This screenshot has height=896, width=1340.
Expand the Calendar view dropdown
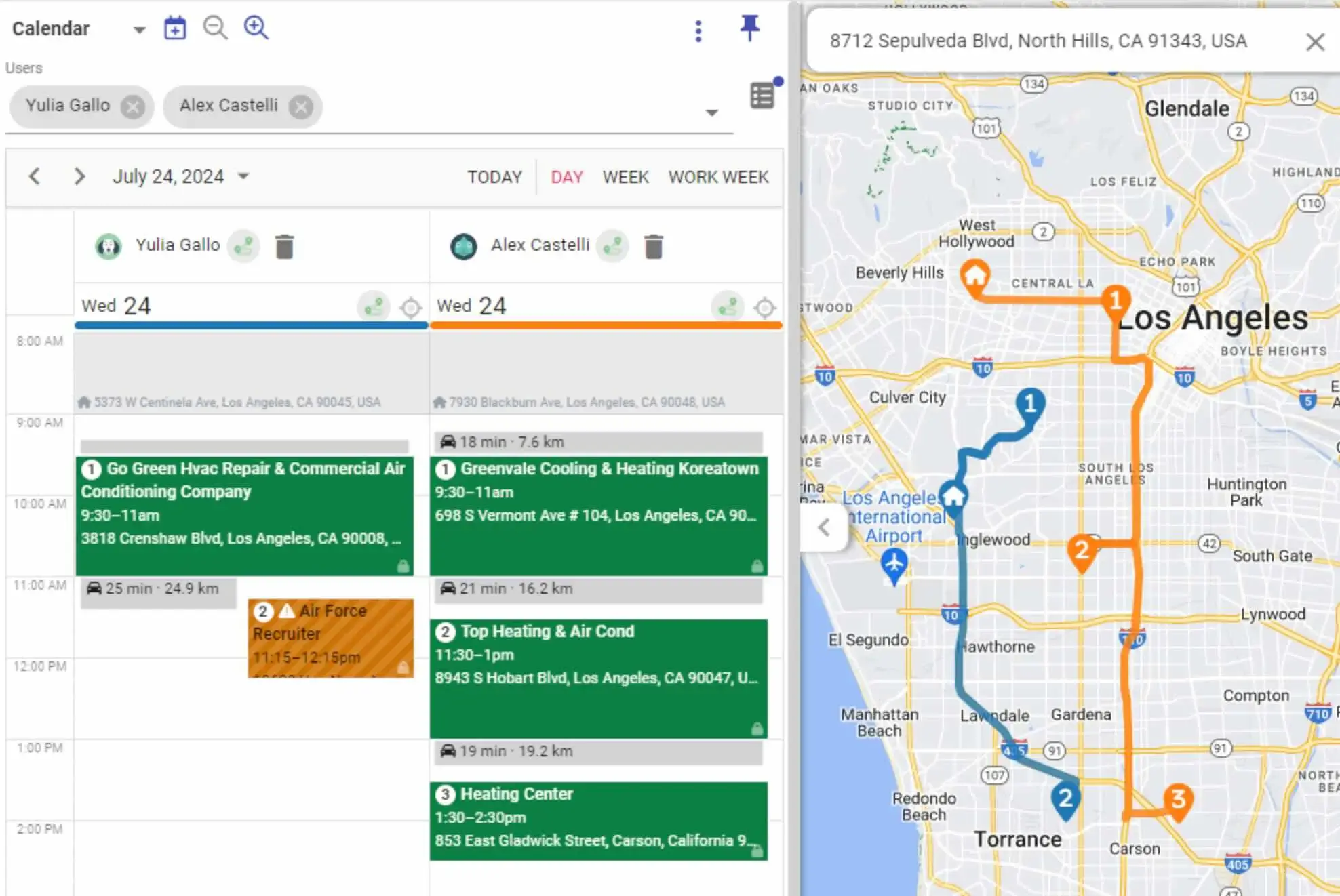pyautogui.click(x=139, y=30)
